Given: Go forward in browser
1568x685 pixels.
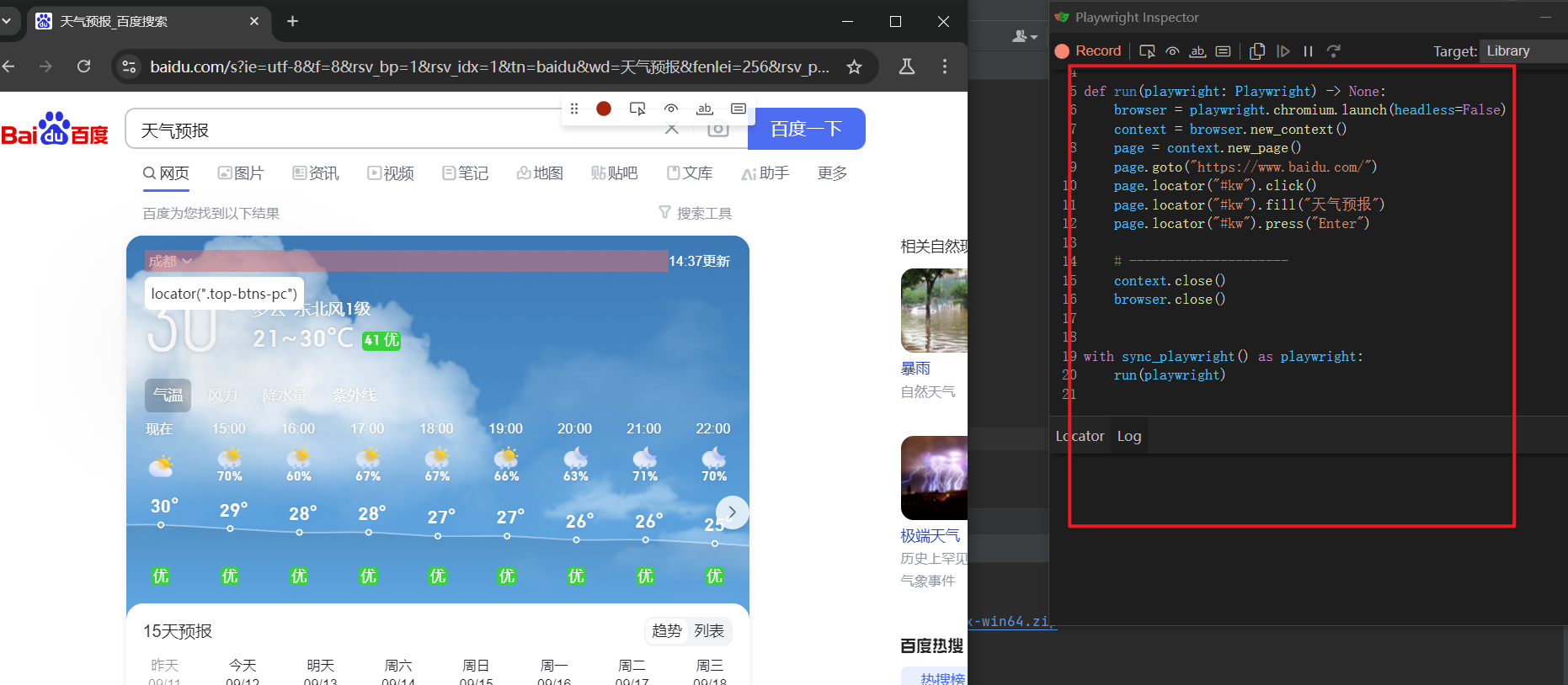Looking at the screenshot, I should pyautogui.click(x=45, y=66).
